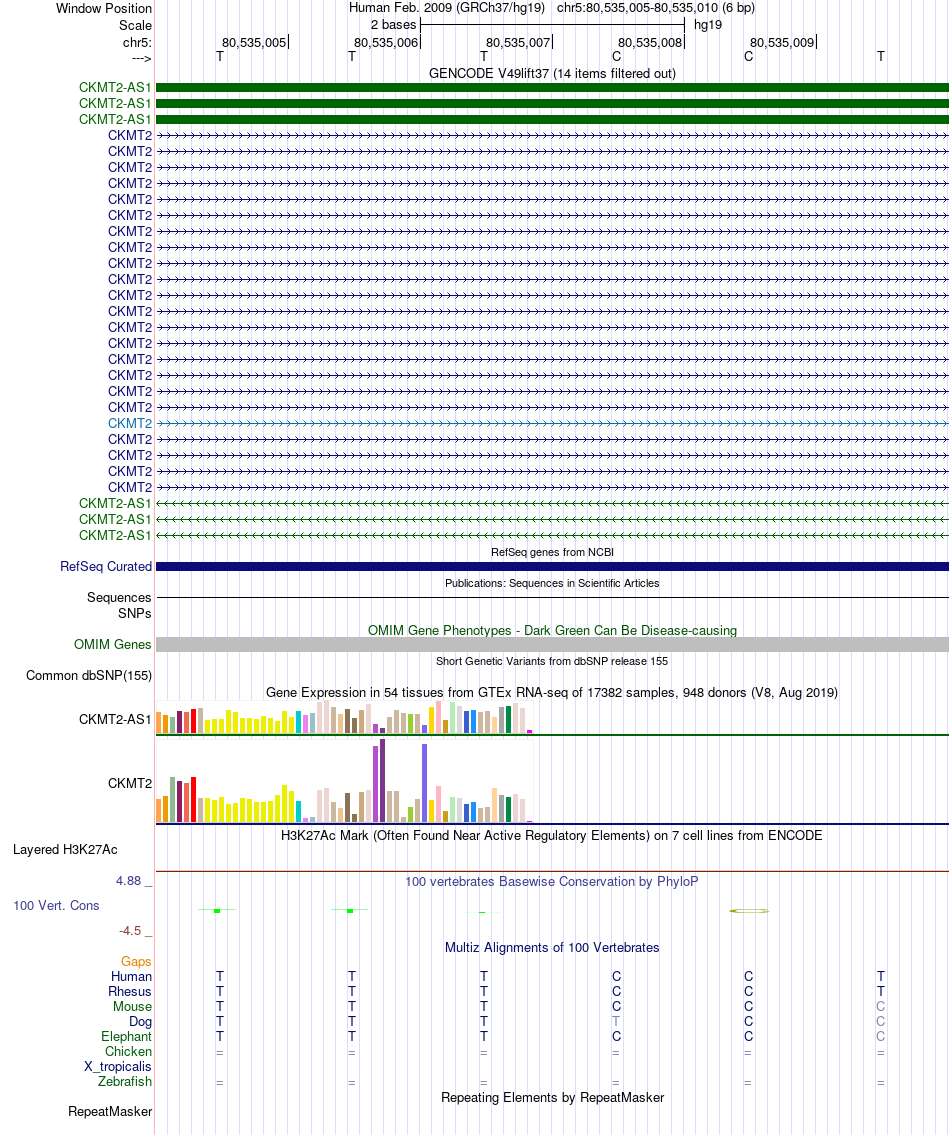Click the H3K27Ac Mark ENCODE track title
The height and width of the screenshot is (1135, 950).
click(x=552, y=835)
